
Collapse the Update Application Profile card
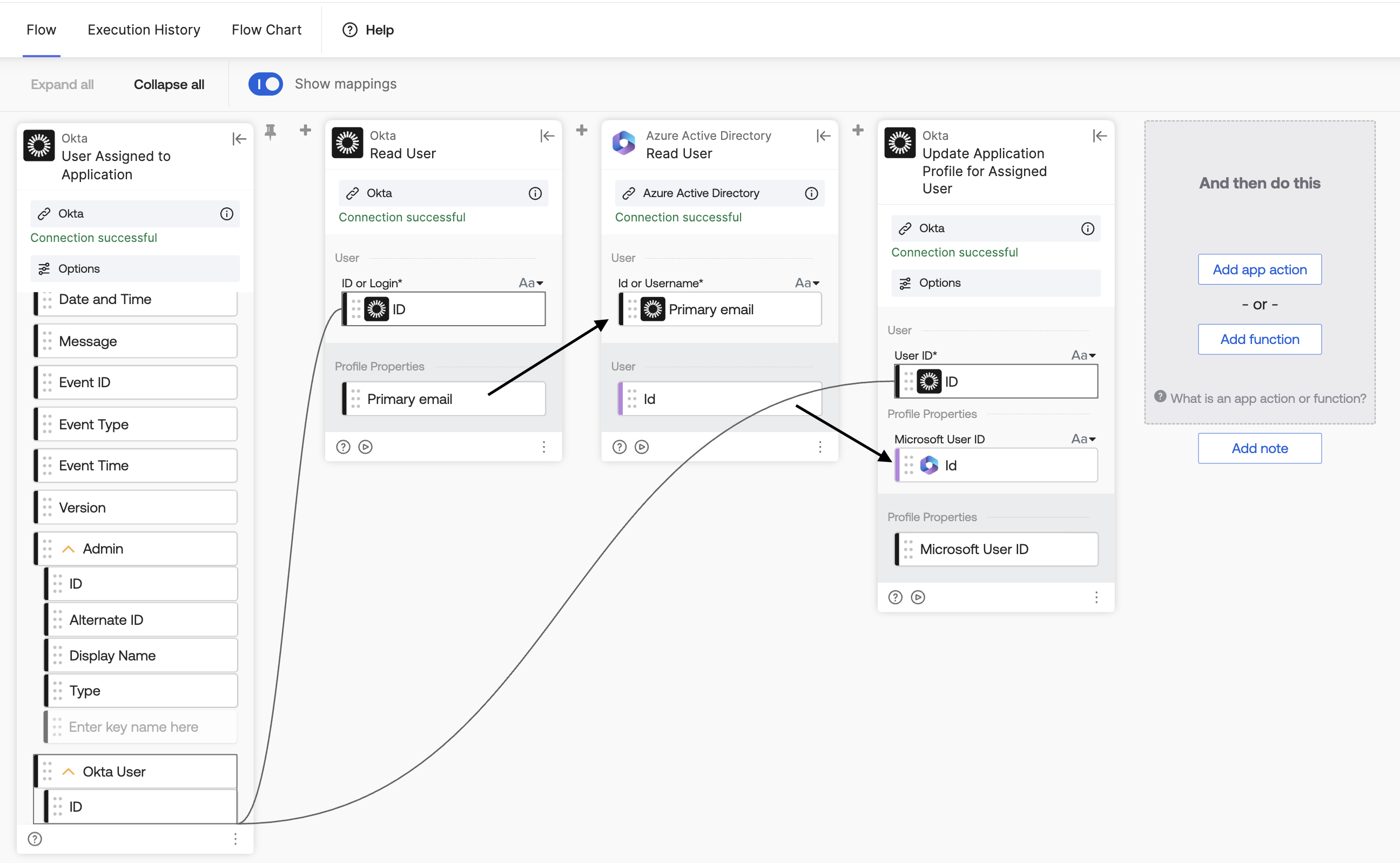click(1100, 136)
